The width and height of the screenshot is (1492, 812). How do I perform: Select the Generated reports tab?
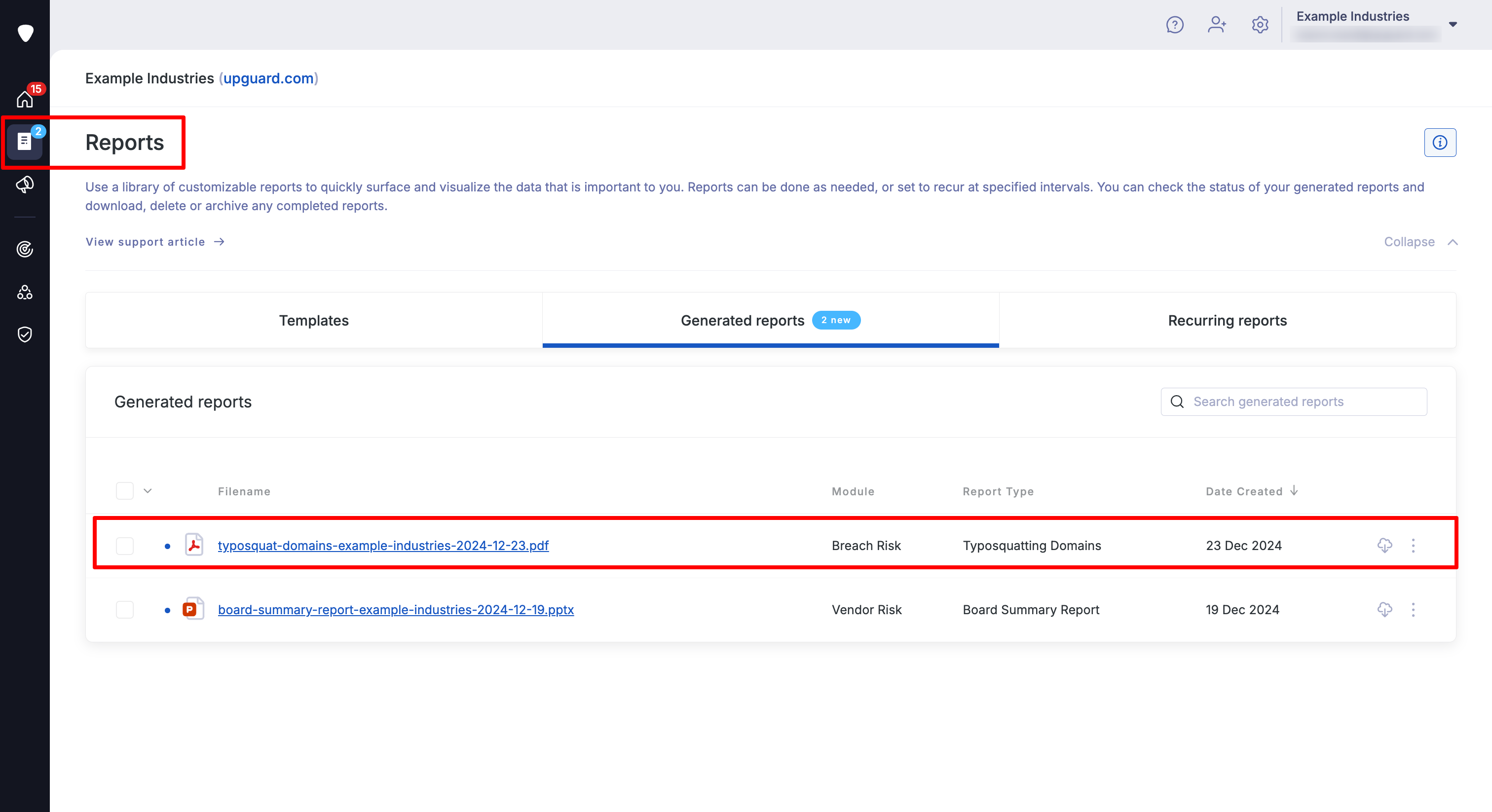[x=770, y=320]
